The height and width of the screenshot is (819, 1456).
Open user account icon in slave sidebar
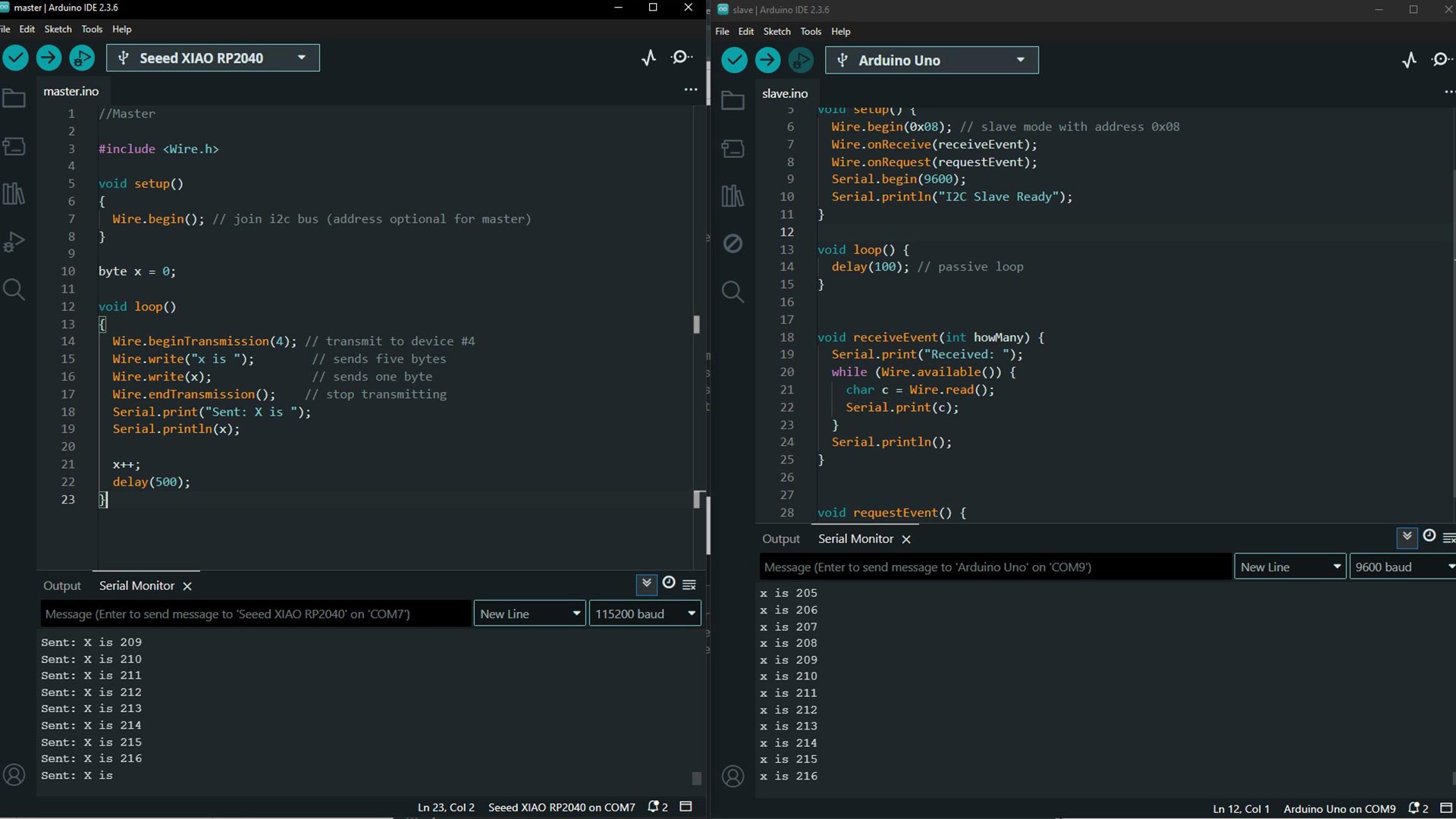(x=733, y=777)
